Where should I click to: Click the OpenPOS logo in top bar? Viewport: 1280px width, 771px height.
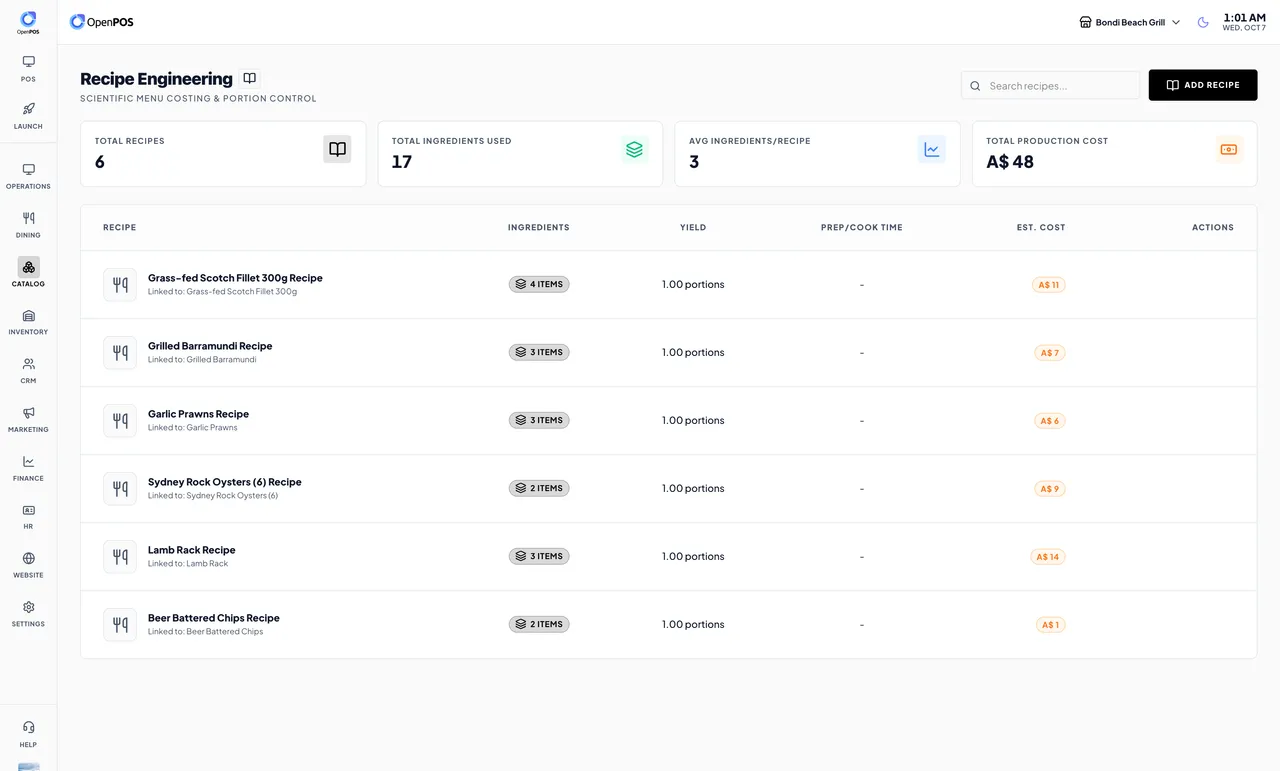(x=101, y=22)
